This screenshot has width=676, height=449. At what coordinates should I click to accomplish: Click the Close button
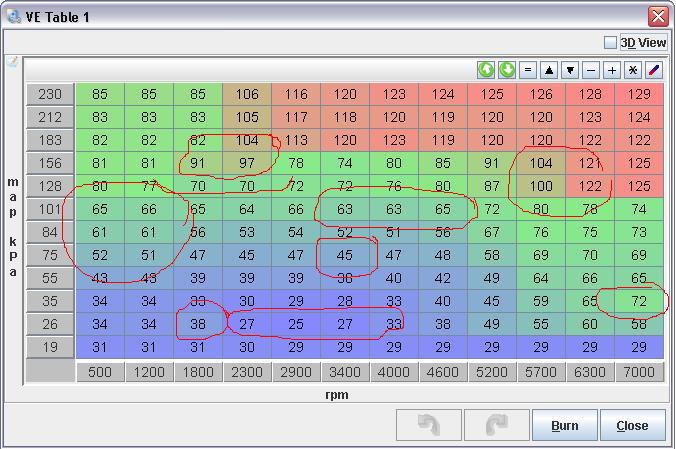(632, 425)
